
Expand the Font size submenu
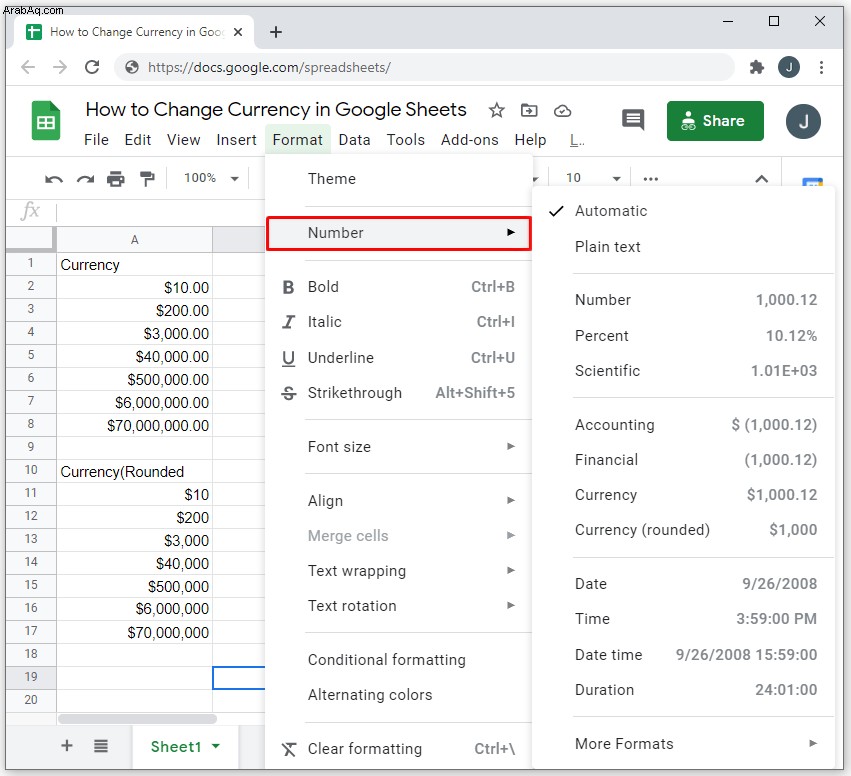coord(398,447)
